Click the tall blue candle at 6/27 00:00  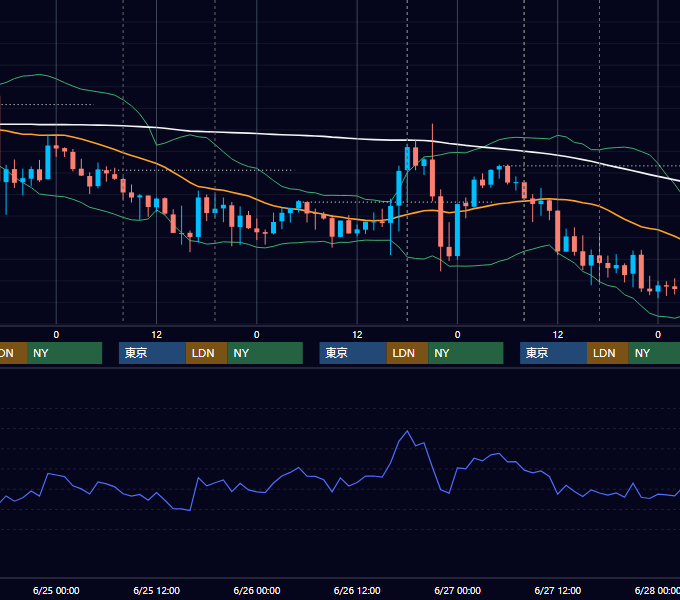[x=457, y=230]
